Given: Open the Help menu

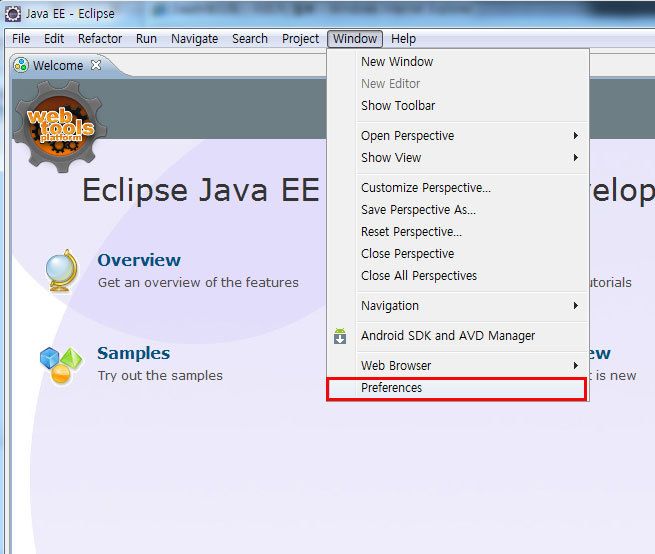Looking at the screenshot, I should tap(403, 39).
